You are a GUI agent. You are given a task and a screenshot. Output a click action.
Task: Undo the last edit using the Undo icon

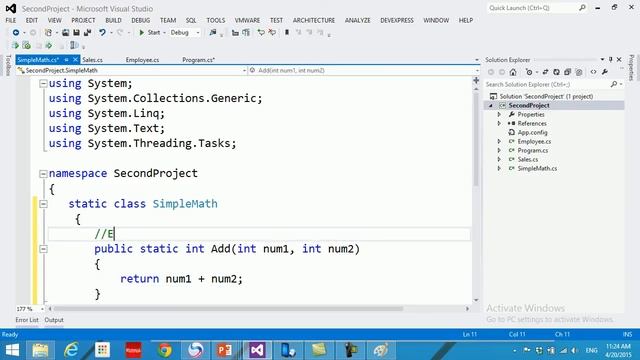coord(102,32)
